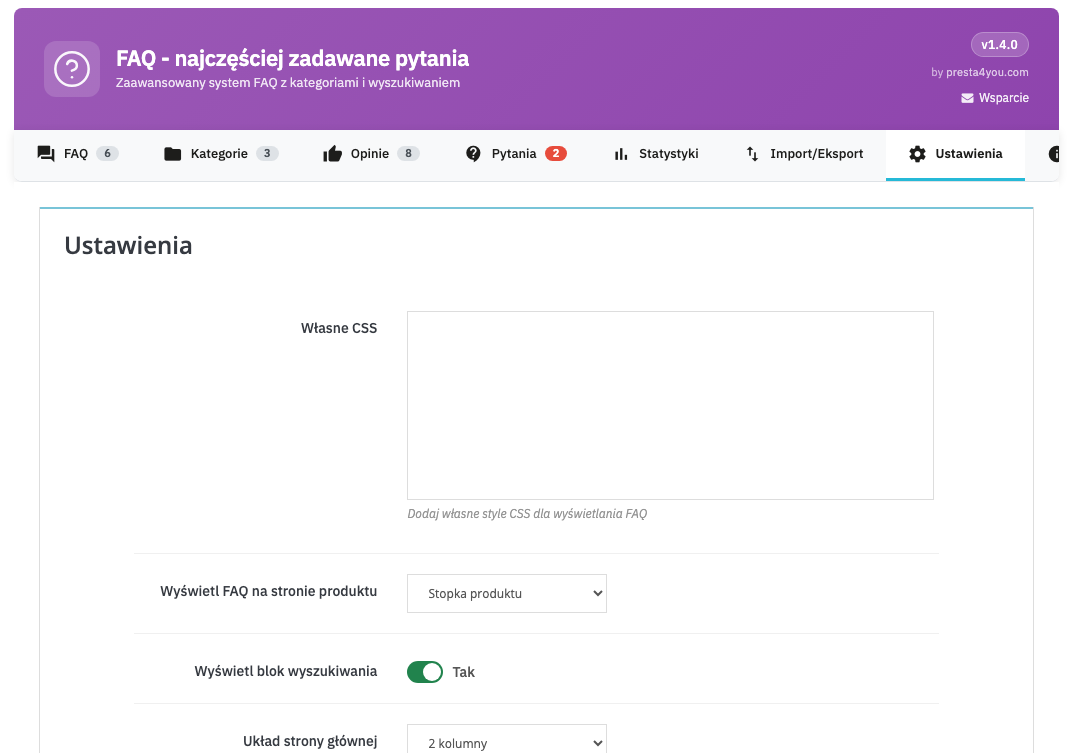Click the 'Tak' toggle state text

(x=464, y=673)
